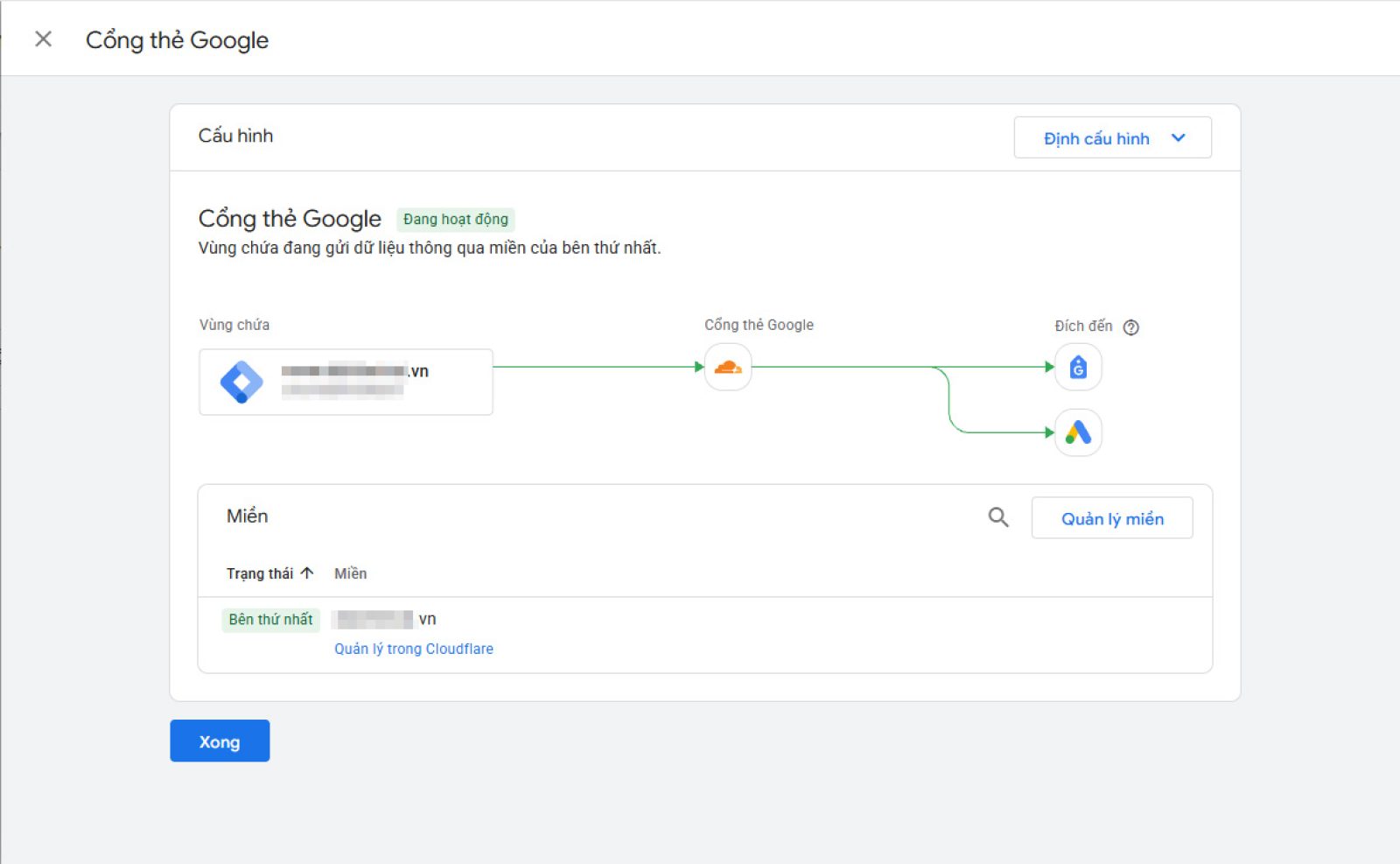Select the container card ending in .vn
Viewport: 1400px width, 864px height.
tap(346, 382)
